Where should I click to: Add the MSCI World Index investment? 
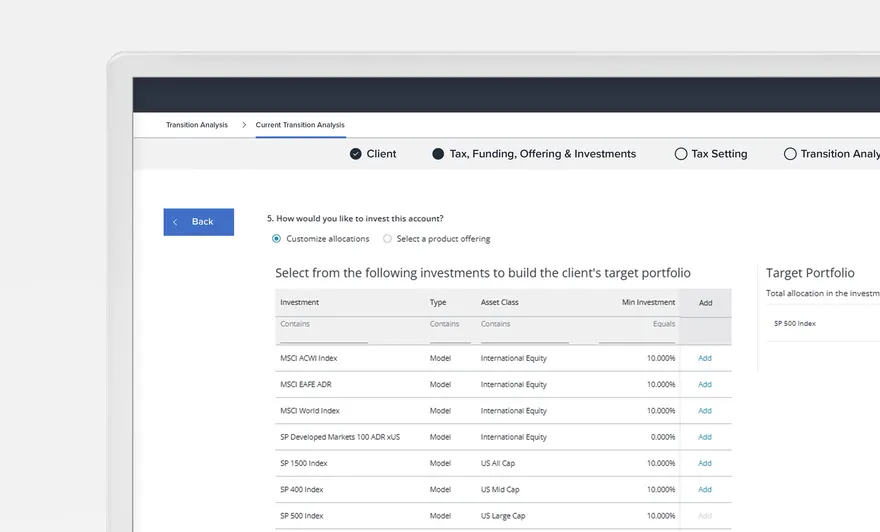point(705,411)
